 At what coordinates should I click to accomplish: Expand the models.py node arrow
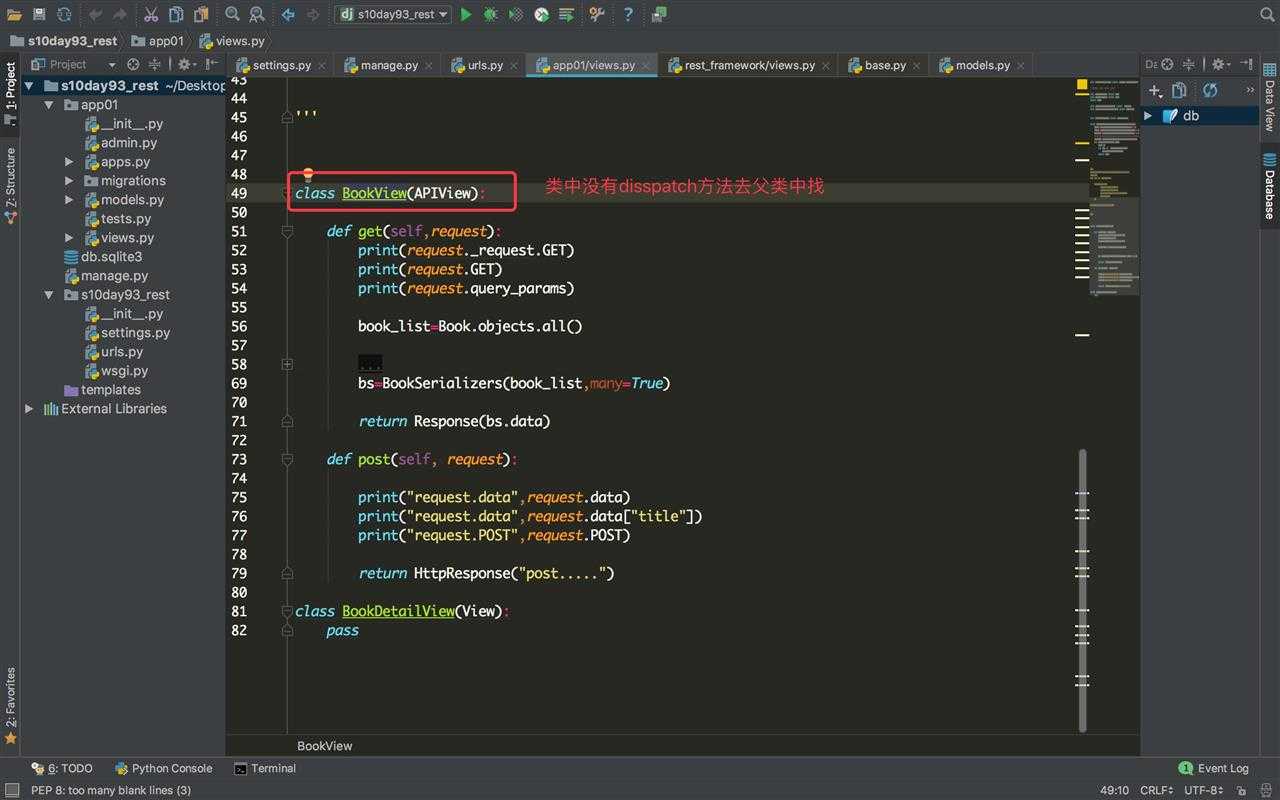pos(69,200)
